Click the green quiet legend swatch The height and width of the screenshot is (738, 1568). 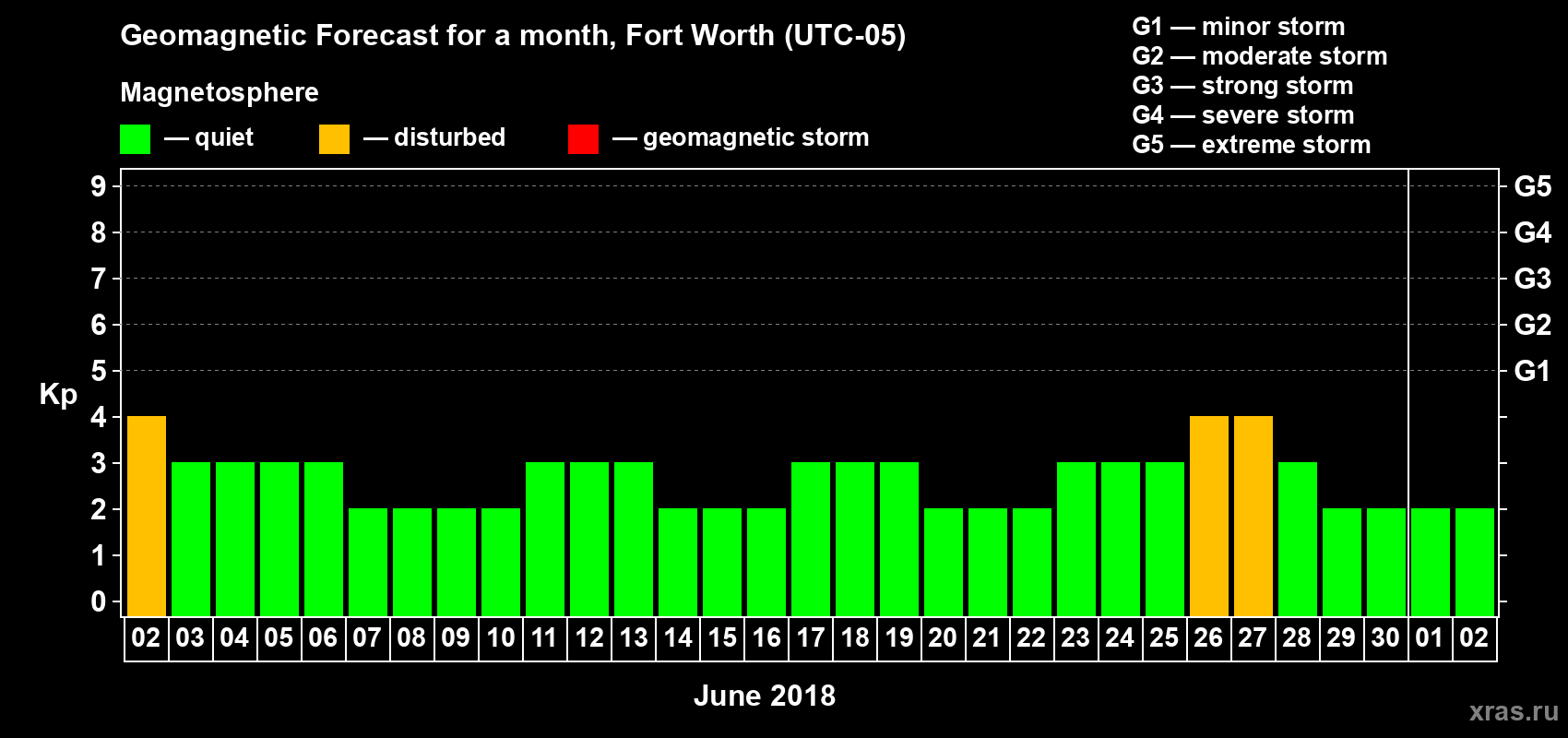click(x=135, y=139)
